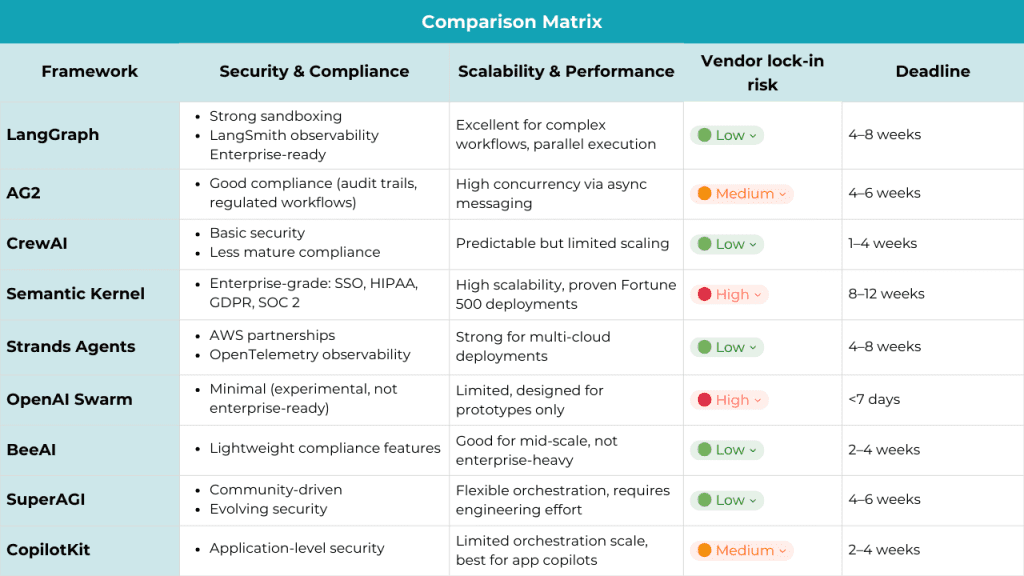Screen dimensions: 1024x576
Task: Select the Security & Compliance column header
Action: (x=314, y=71)
